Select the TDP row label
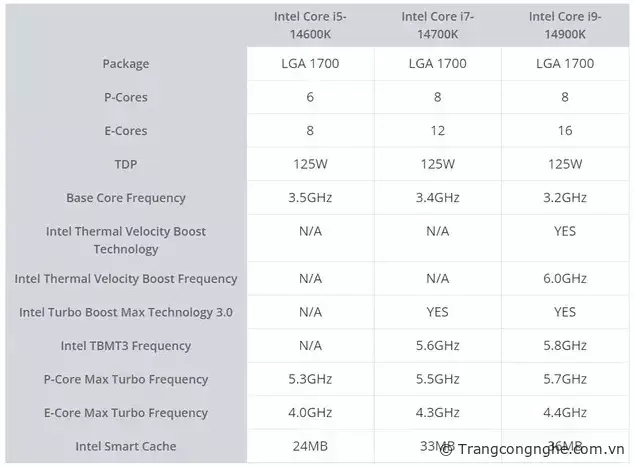Screen dimensions: 635x467 point(126,164)
